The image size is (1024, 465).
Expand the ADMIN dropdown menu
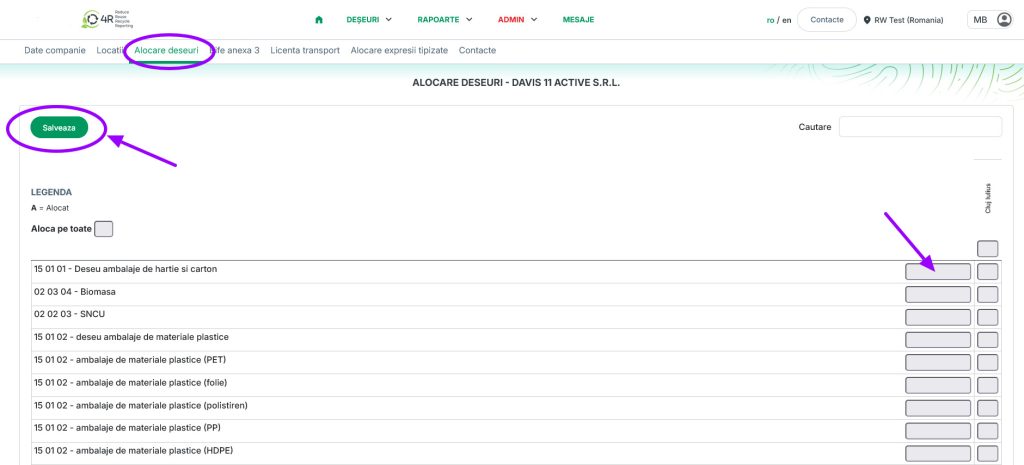tap(517, 20)
